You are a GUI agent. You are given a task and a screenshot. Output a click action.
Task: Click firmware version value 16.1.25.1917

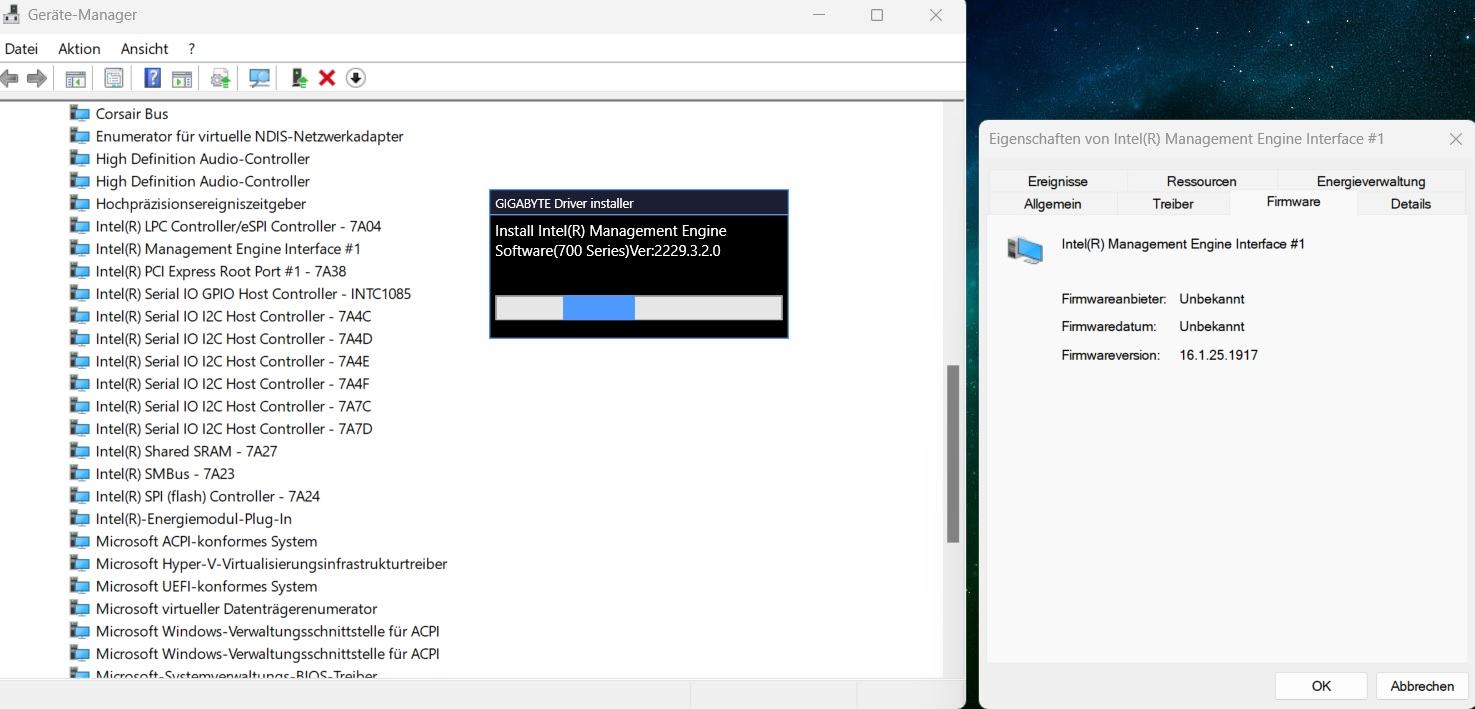[1219, 355]
